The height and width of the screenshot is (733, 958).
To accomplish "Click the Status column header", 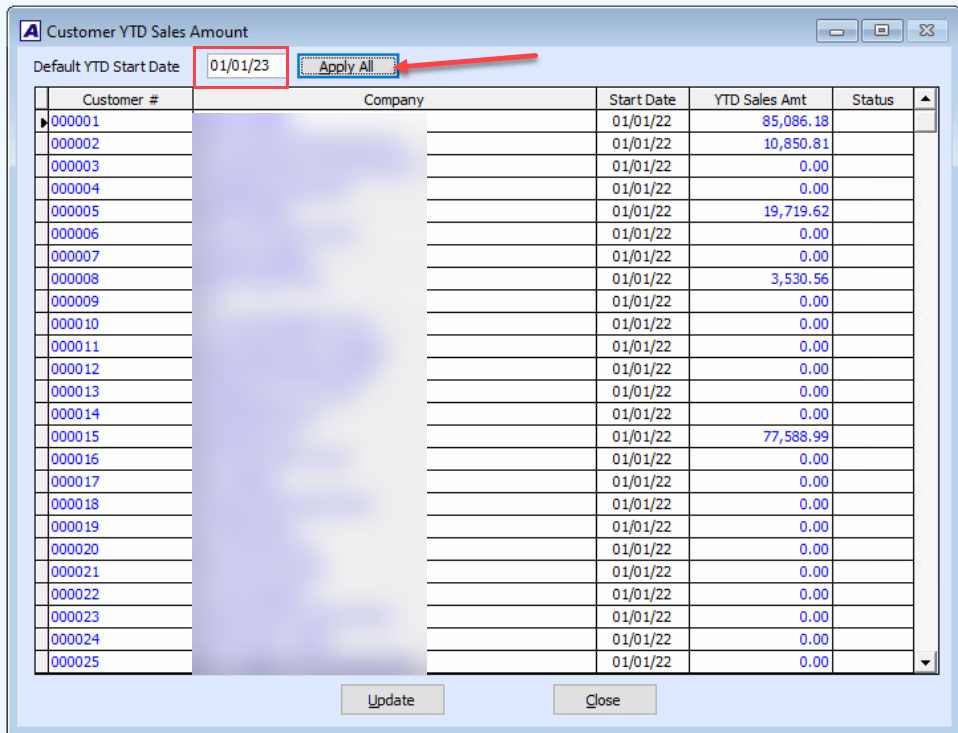I will pos(872,98).
